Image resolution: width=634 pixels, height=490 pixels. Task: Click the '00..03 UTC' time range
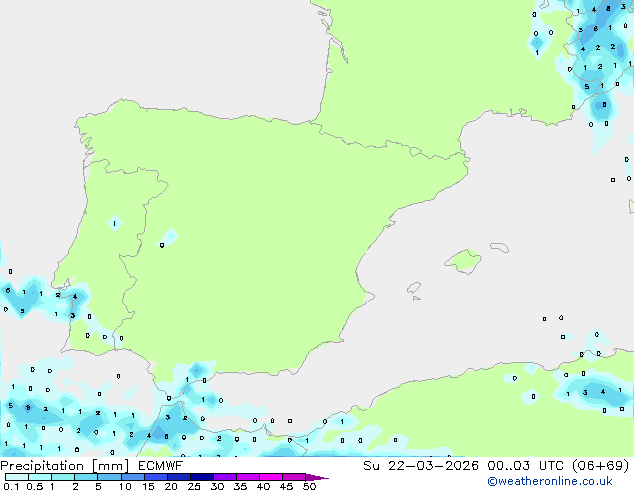pyautogui.click(x=525, y=466)
